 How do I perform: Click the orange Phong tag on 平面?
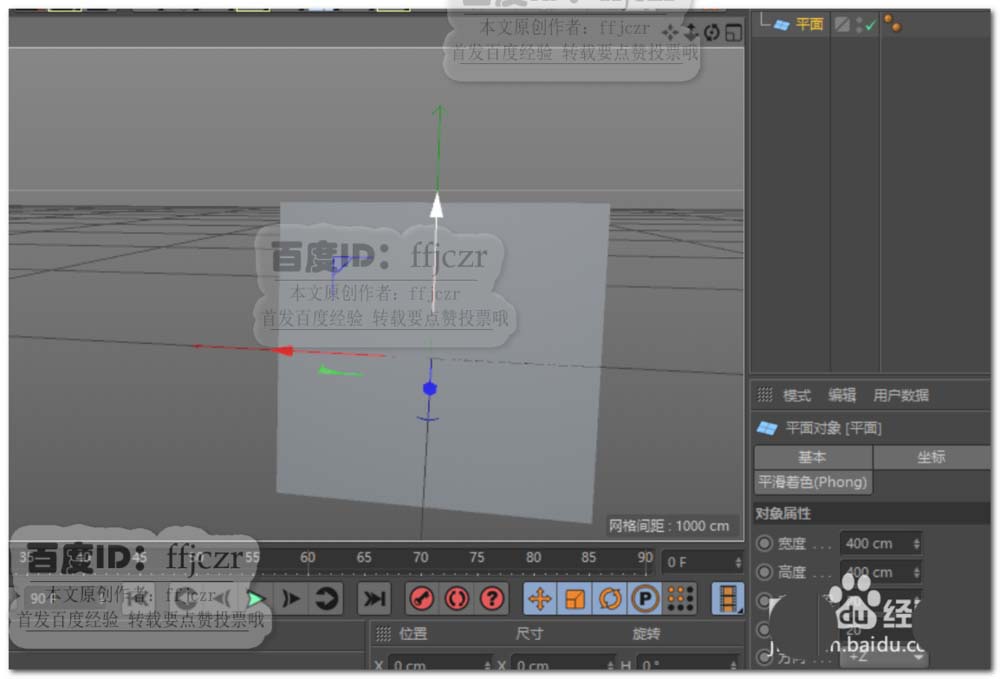[893, 24]
